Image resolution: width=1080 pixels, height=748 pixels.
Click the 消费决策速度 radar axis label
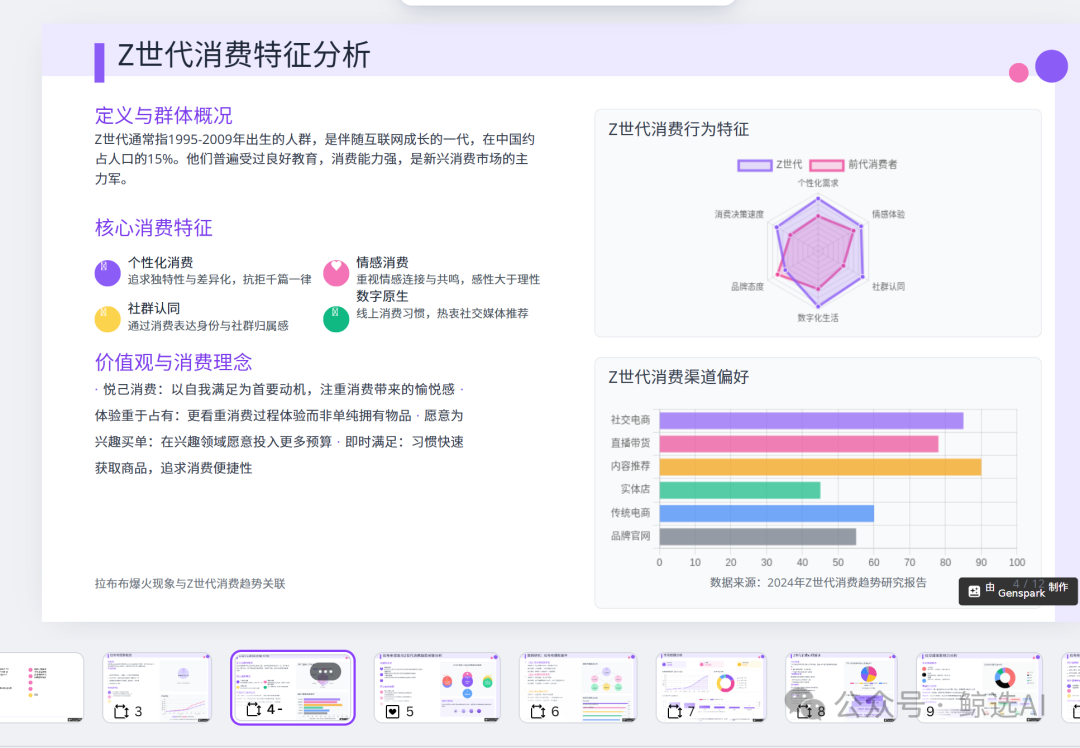tap(739, 214)
